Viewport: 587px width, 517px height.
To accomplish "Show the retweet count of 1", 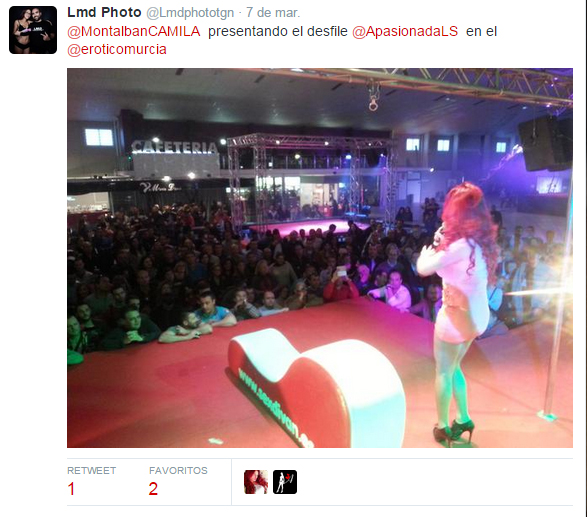I will point(71,489).
